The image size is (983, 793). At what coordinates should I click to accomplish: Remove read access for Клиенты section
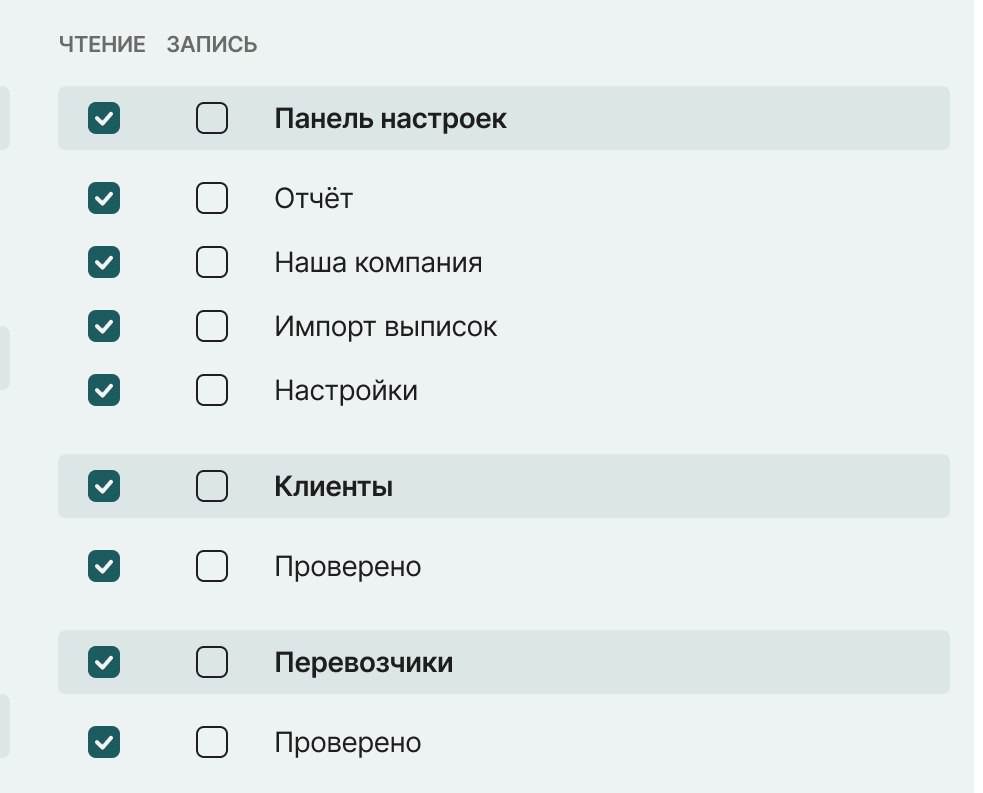point(104,487)
